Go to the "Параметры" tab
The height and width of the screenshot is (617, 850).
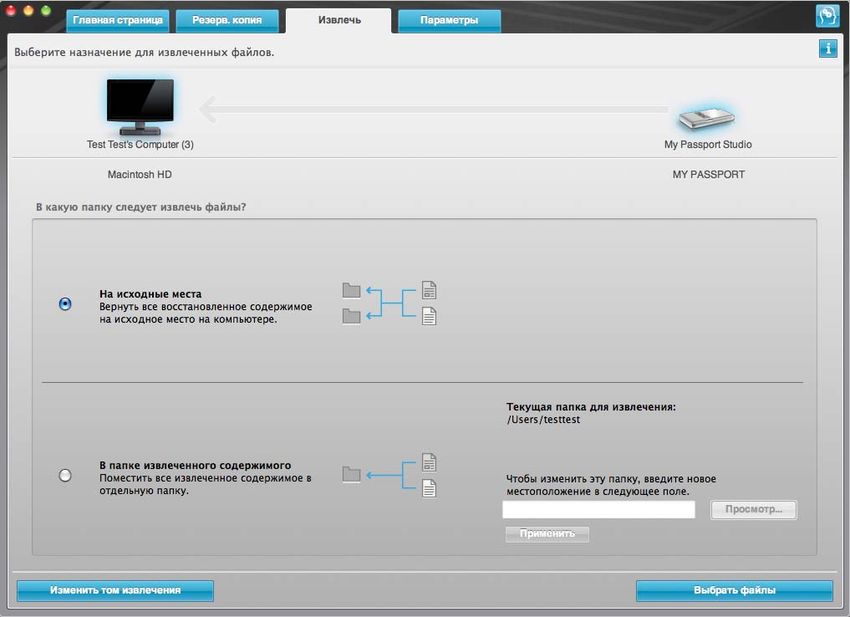448,20
